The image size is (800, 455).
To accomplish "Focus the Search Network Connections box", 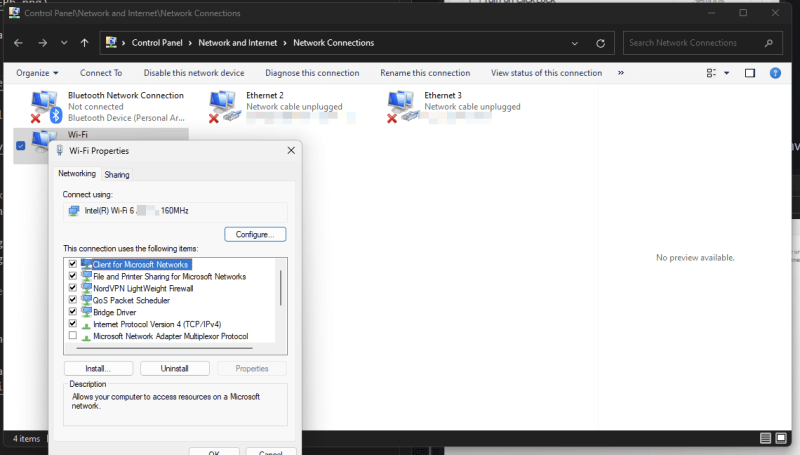I will [x=703, y=43].
